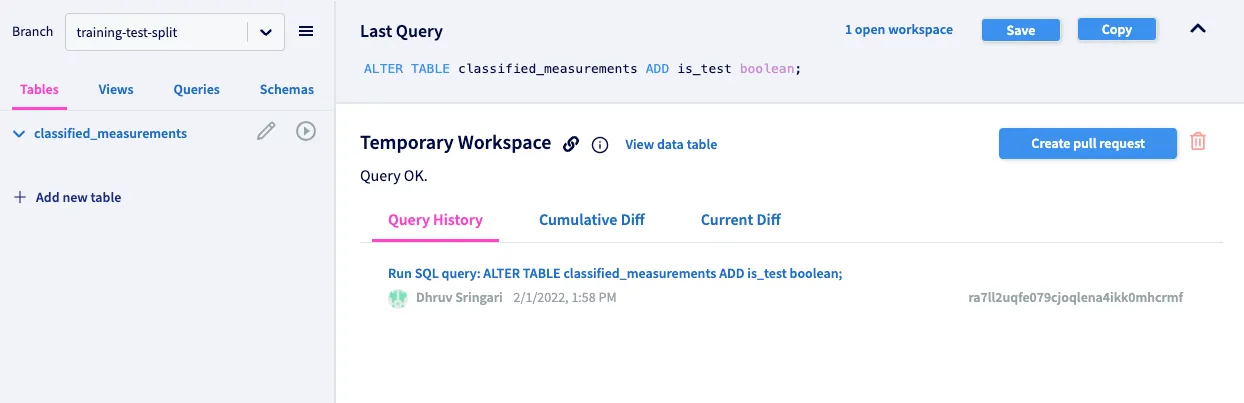Click the commit hash ra7ll2uqfe079cjoqlena4ikk0mhcrmf

coord(1076,297)
